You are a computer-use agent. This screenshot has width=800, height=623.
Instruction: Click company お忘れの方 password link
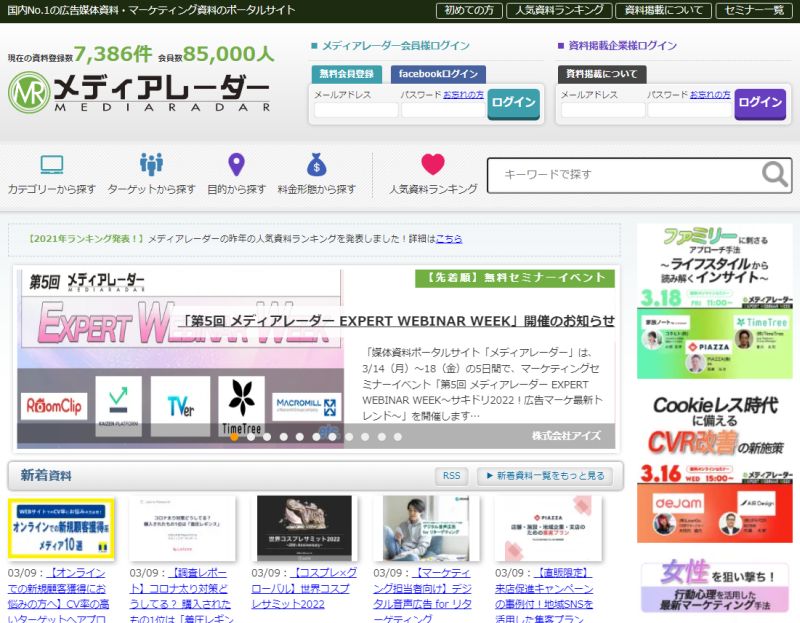pos(710,95)
